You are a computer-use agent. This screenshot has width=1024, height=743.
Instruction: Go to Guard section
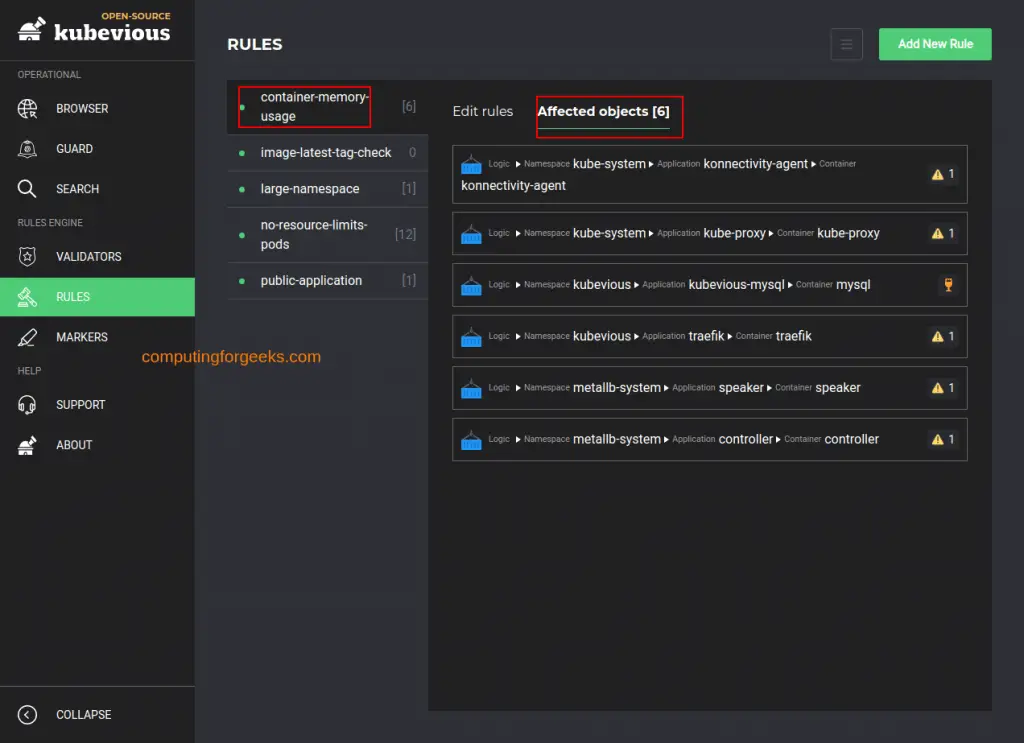(x=97, y=149)
